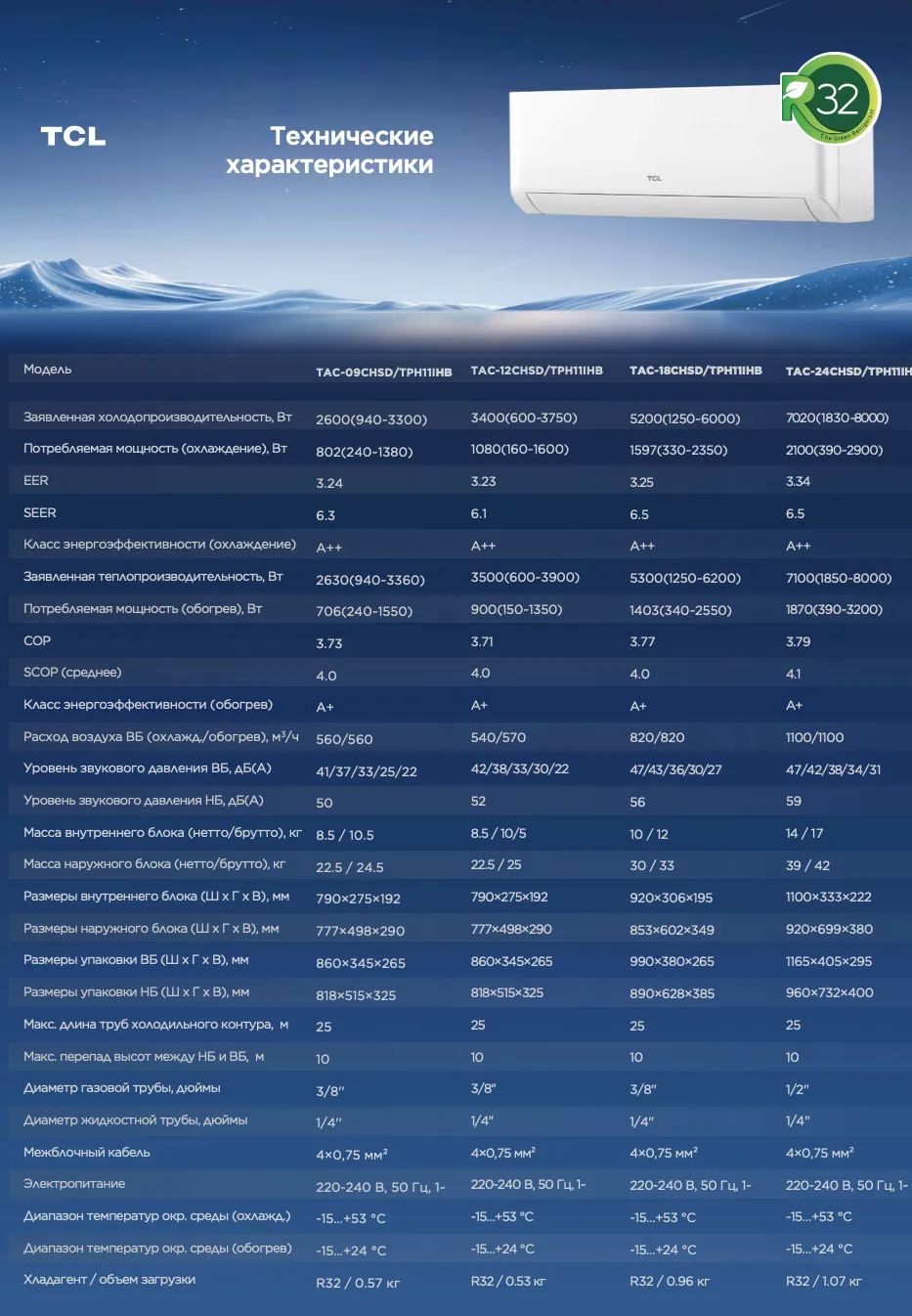This screenshot has height=1316, width=912.
Task: Click the green R32 refrigerant badge
Action: [831, 99]
